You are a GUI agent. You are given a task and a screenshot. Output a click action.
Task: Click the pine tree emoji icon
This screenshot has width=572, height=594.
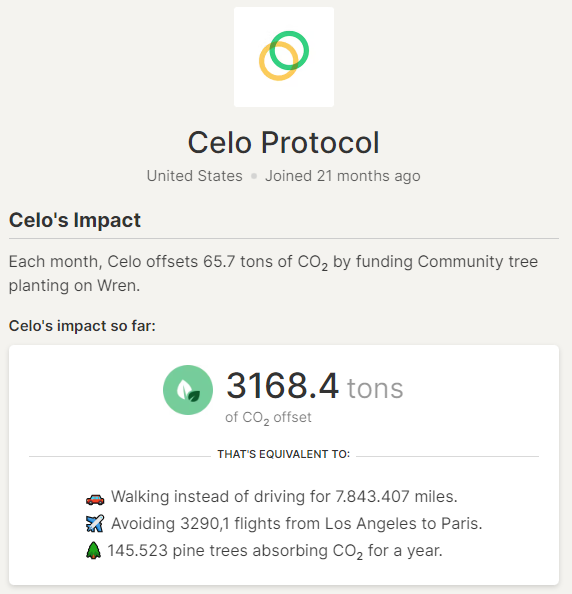93,550
